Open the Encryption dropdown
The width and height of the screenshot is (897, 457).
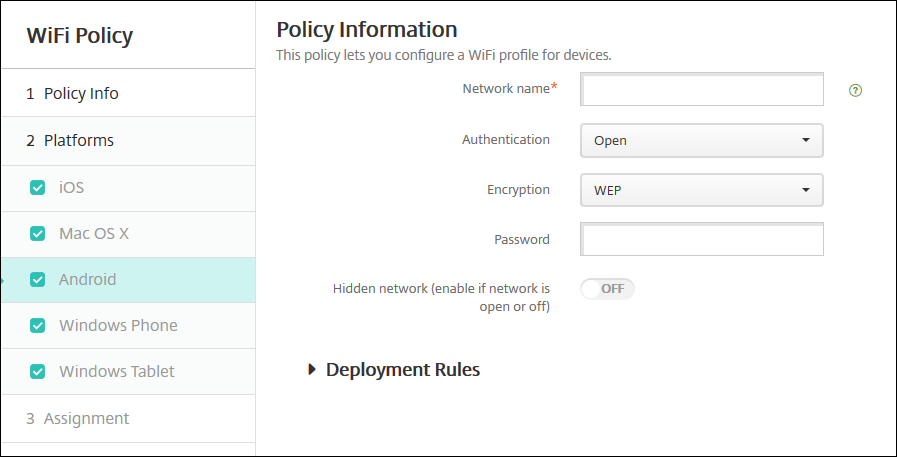[701, 190]
